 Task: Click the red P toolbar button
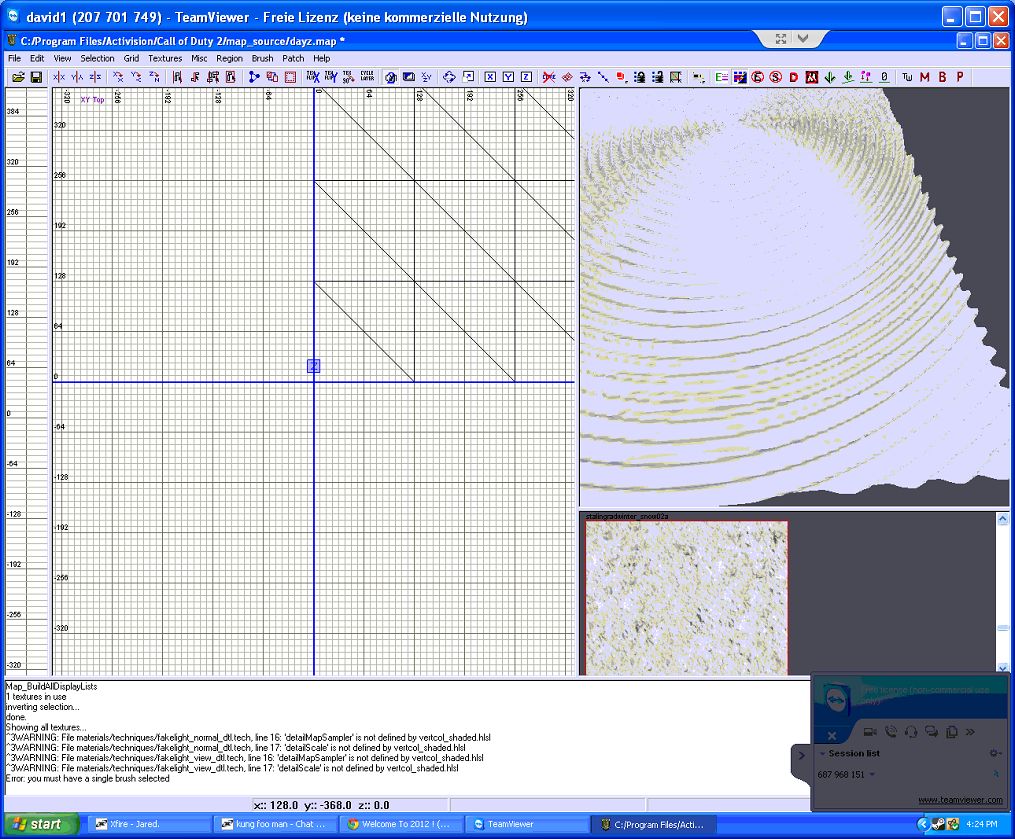tap(960, 77)
